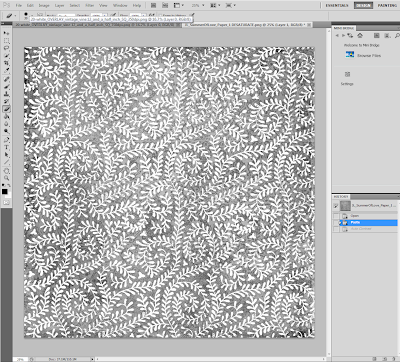Viewport: 400px width, 362px height.
Task: Toggle Erase to History checkbox
Action: coord(160,15)
